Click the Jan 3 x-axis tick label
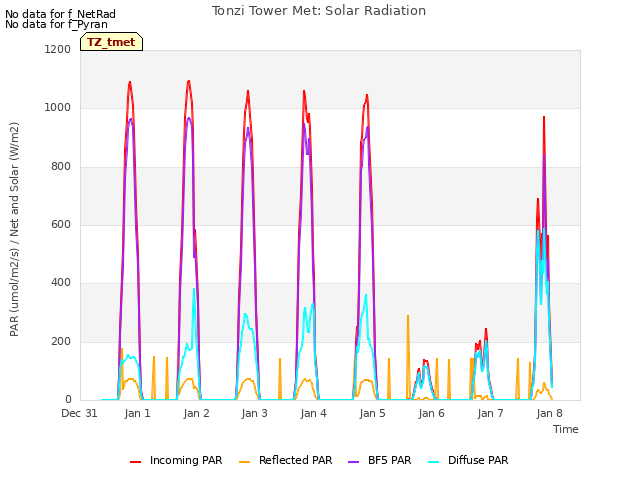640x480 pixels. pos(255,413)
